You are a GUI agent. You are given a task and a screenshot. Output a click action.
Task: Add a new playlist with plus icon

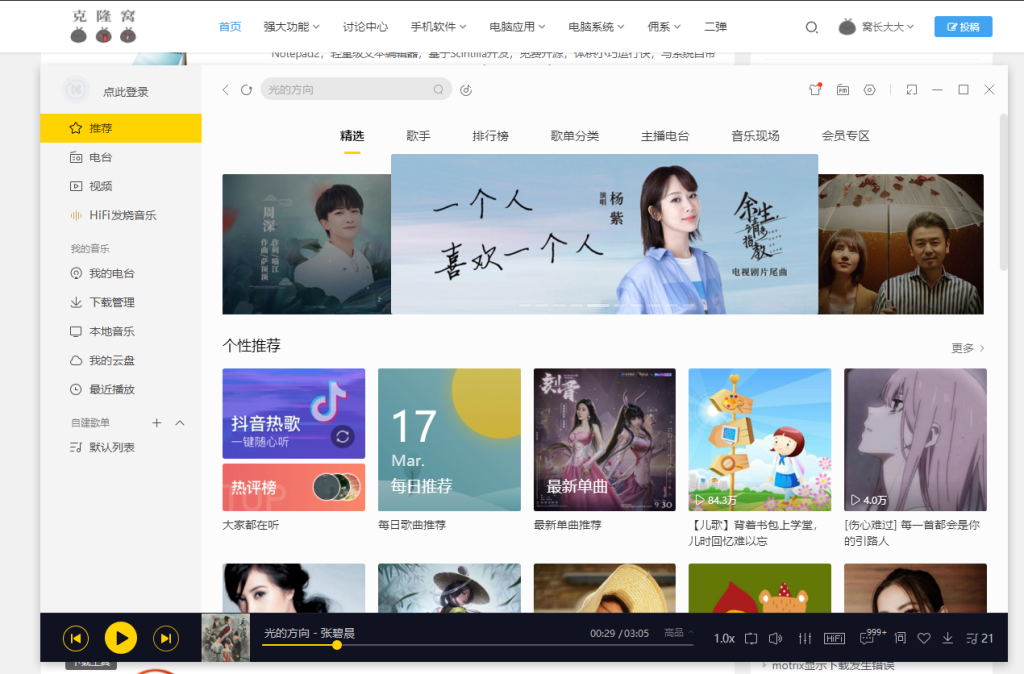(157, 423)
